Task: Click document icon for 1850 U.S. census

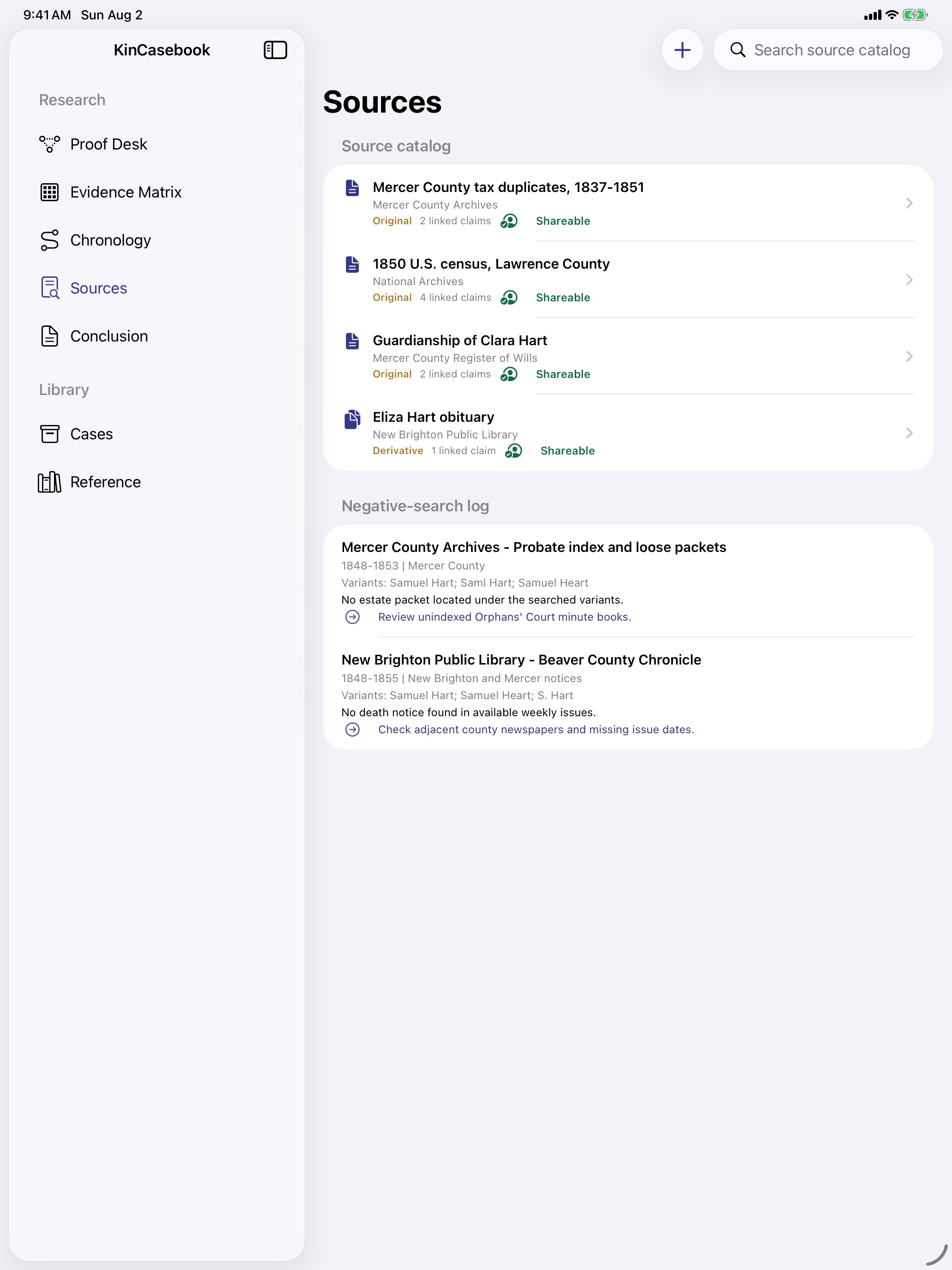Action: pos(352,264)
